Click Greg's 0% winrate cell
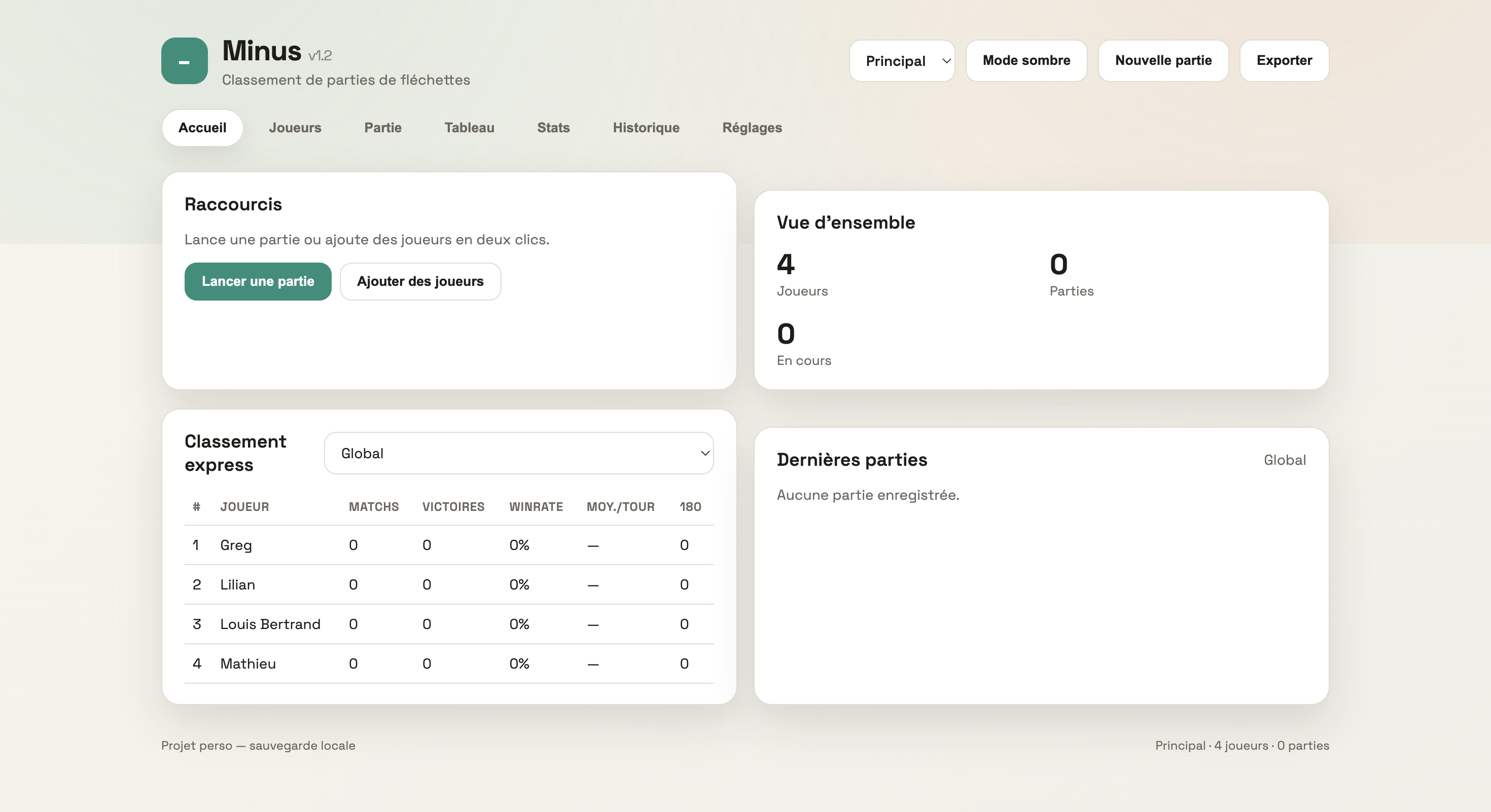Image resolution: width=1491 pixels, height=812 pixels. coord(519,545)
